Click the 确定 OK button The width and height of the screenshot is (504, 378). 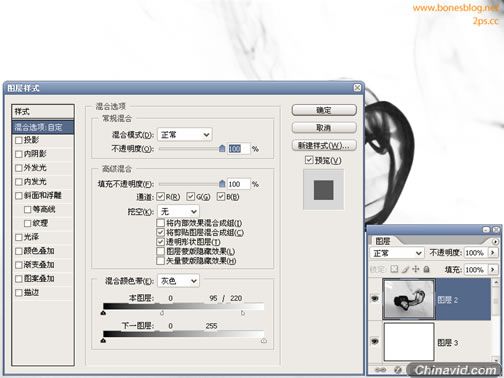[324, 110]
